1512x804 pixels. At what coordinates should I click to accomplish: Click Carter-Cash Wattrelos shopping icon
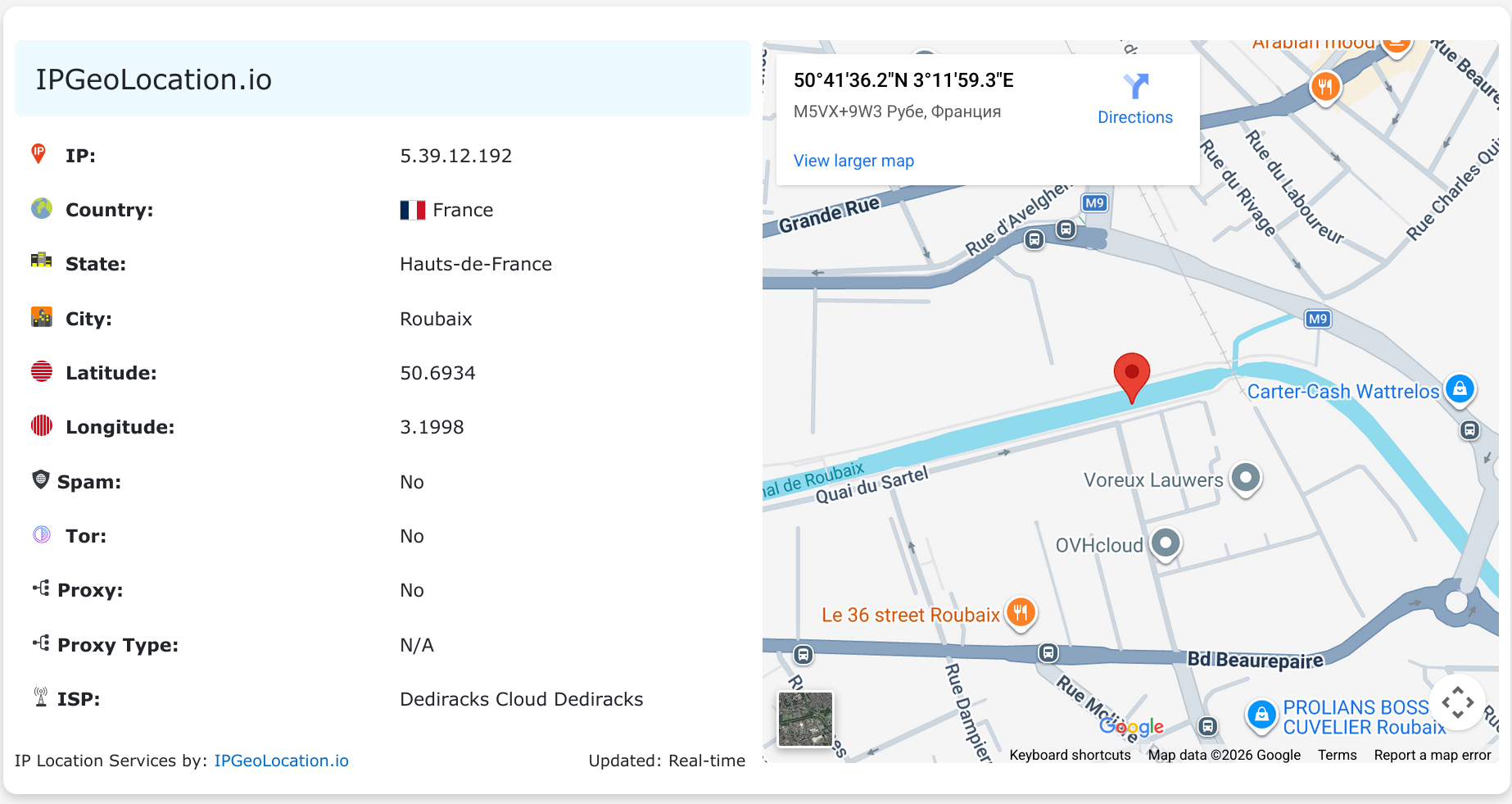1460,389
